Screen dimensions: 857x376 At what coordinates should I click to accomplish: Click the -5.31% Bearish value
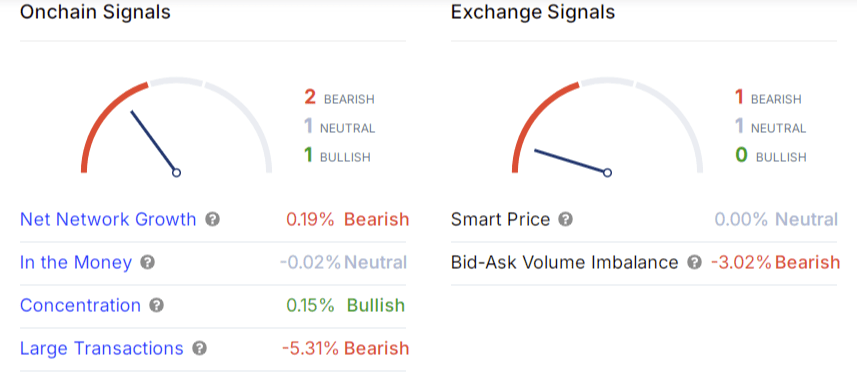tap(345, 348)
